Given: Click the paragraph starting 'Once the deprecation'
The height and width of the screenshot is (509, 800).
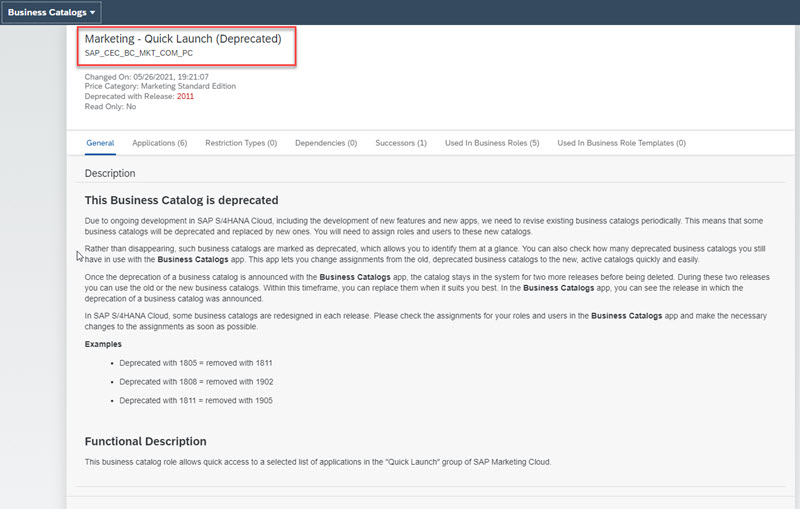Looking at the screenshot, I should coord(427,288).
